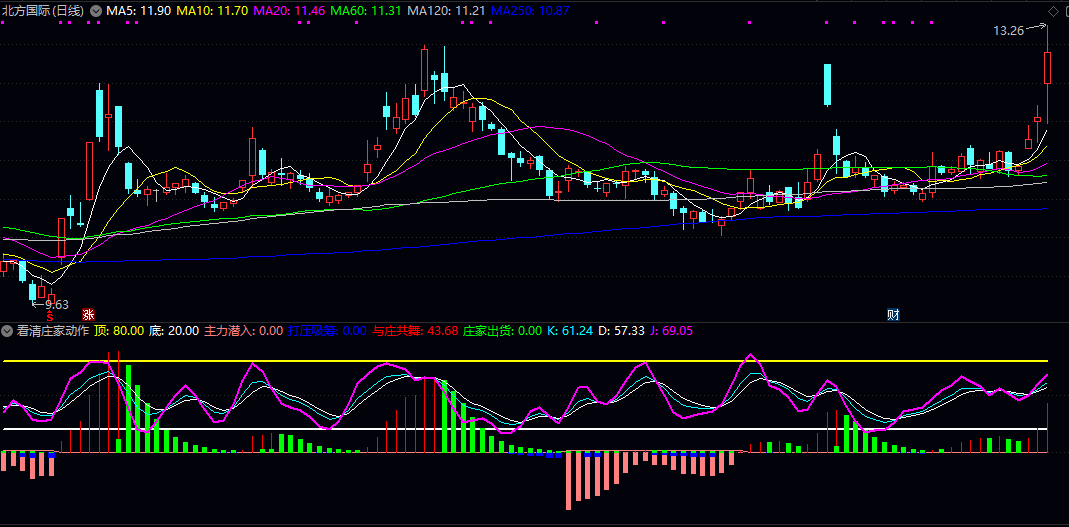
Task: Click the 底: 20.00 value
Action: coord(174,331)
